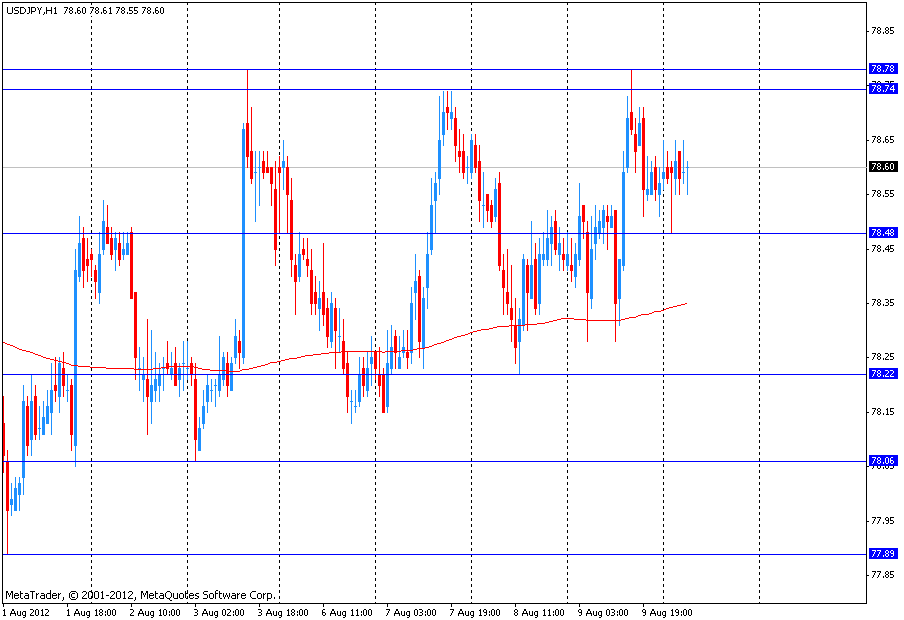
Task: Click the 3 Aug 02:00 time label
Action: 219,611
